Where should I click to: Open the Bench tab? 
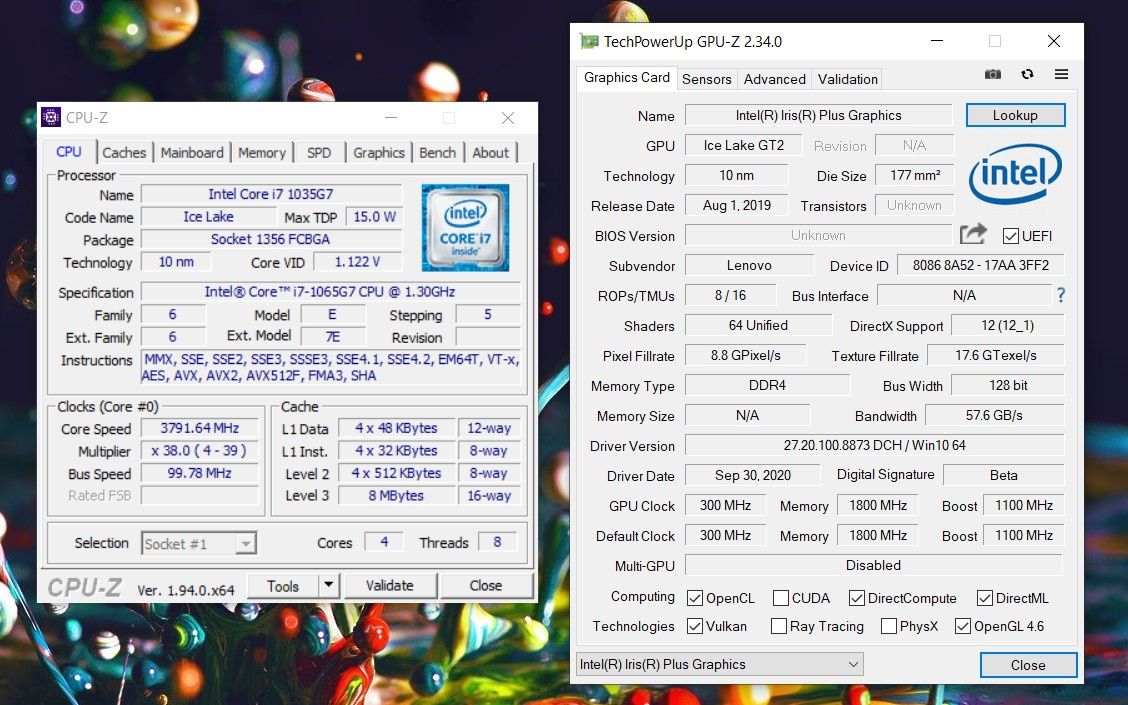[437, 153]
